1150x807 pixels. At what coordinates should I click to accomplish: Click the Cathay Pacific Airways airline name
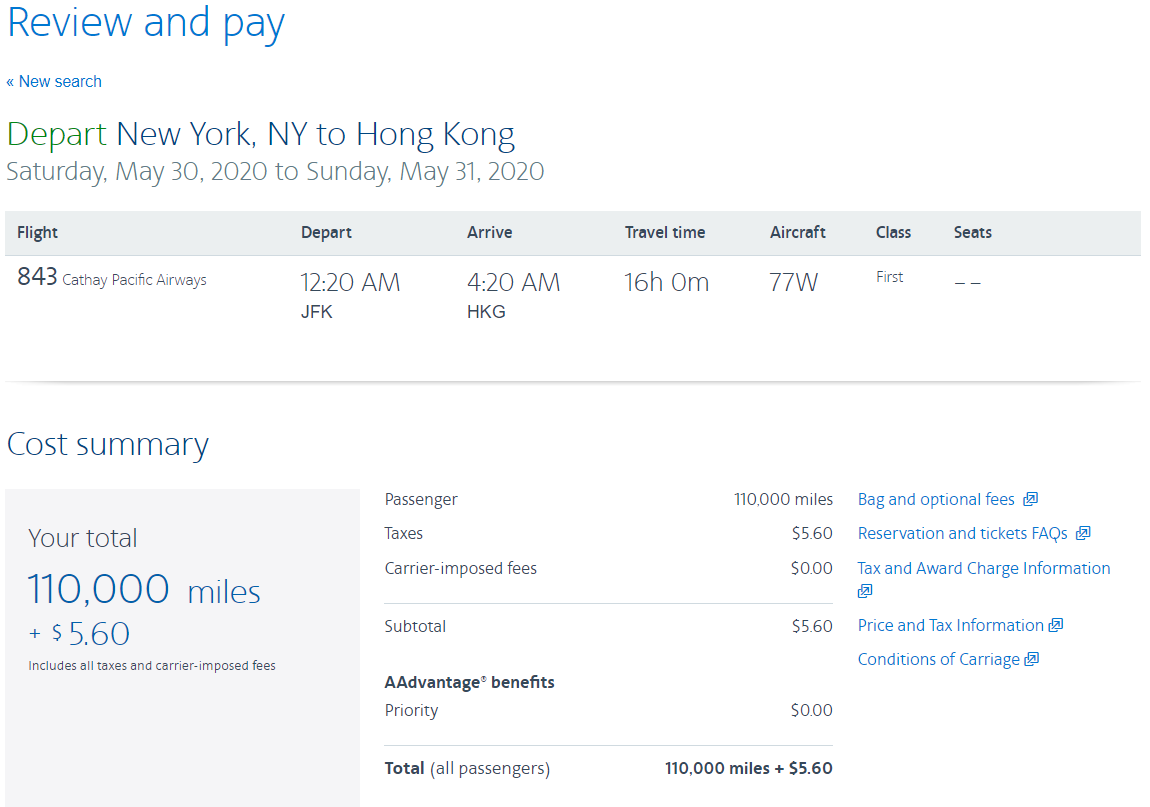(134, 280)
